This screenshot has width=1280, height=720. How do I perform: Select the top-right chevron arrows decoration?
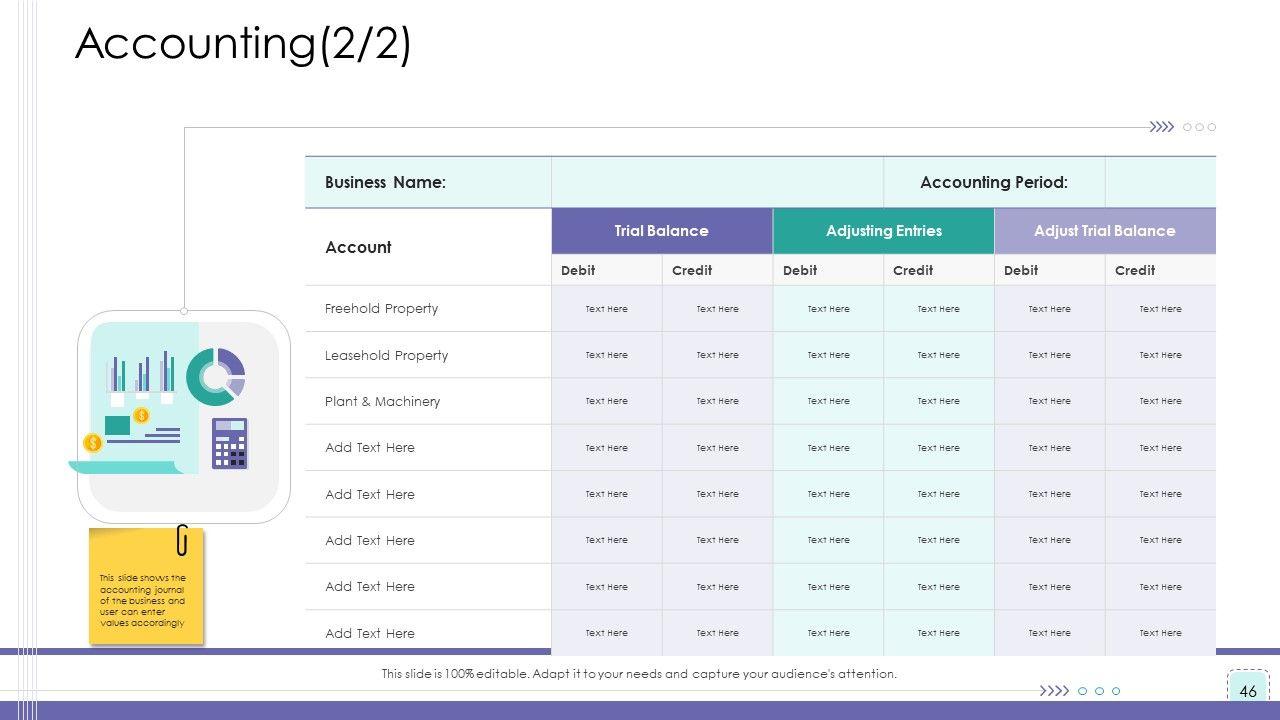click(x=1161, y=127)
